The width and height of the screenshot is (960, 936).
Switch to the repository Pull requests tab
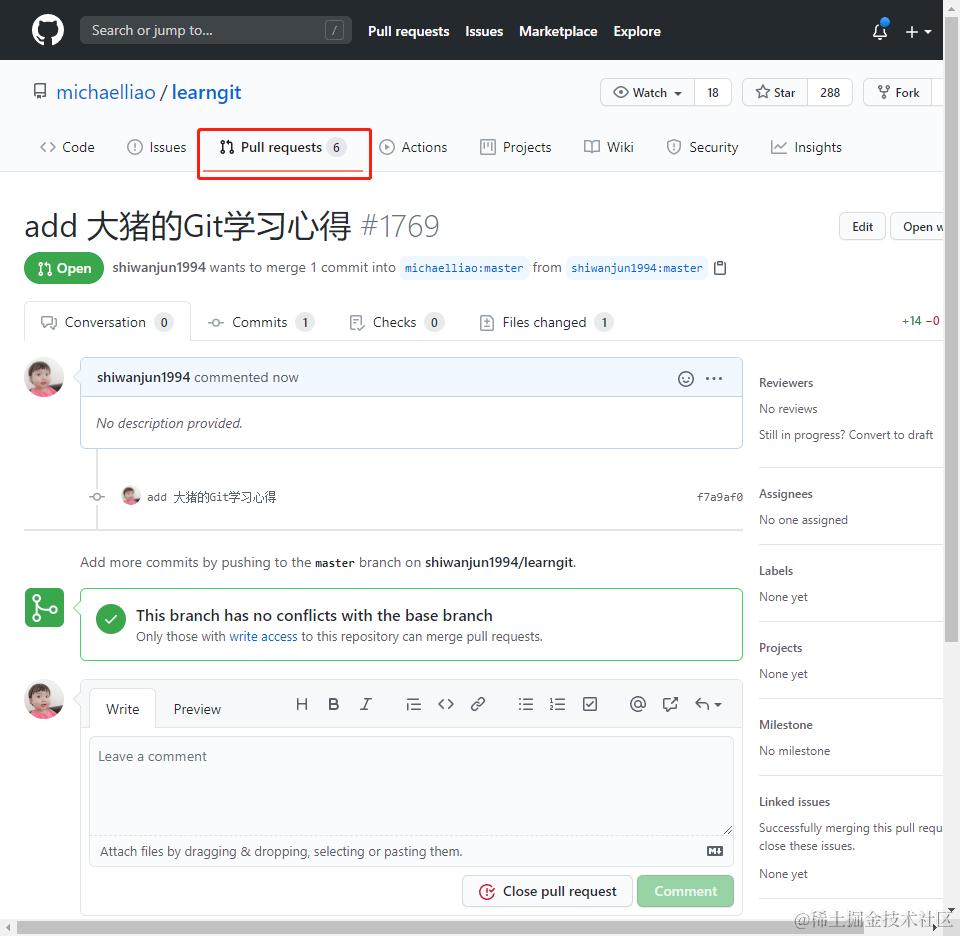pyautogui.click(x=283, y=147)
